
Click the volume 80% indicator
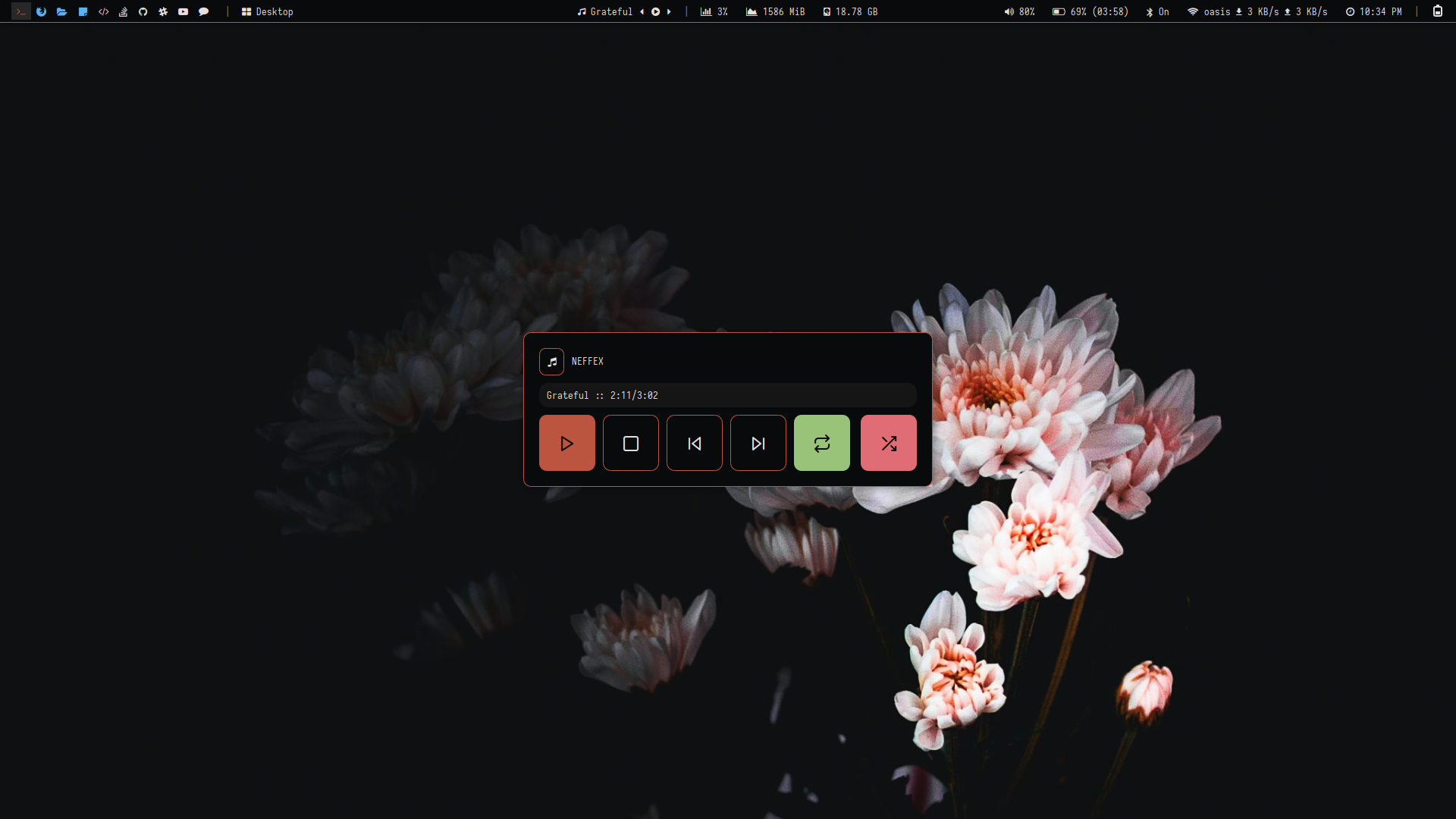click(x=1019, y=11)
